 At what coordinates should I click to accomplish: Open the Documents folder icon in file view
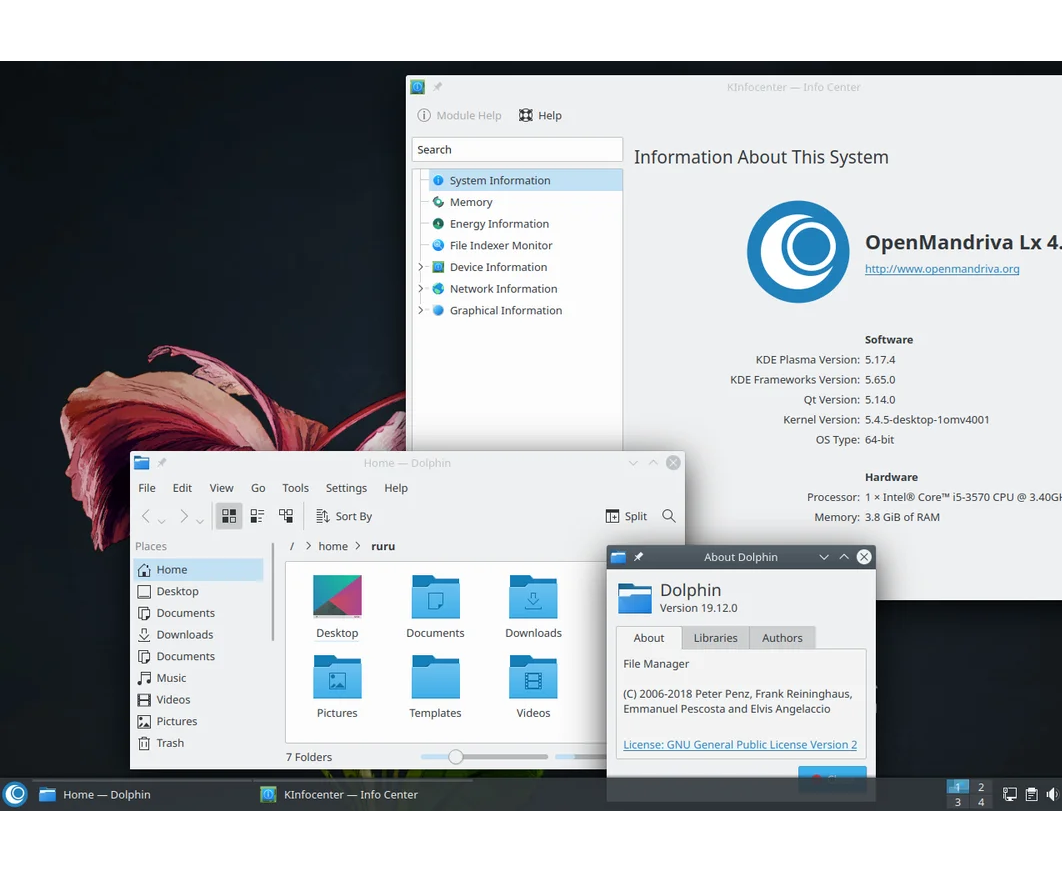click(436, 596)
